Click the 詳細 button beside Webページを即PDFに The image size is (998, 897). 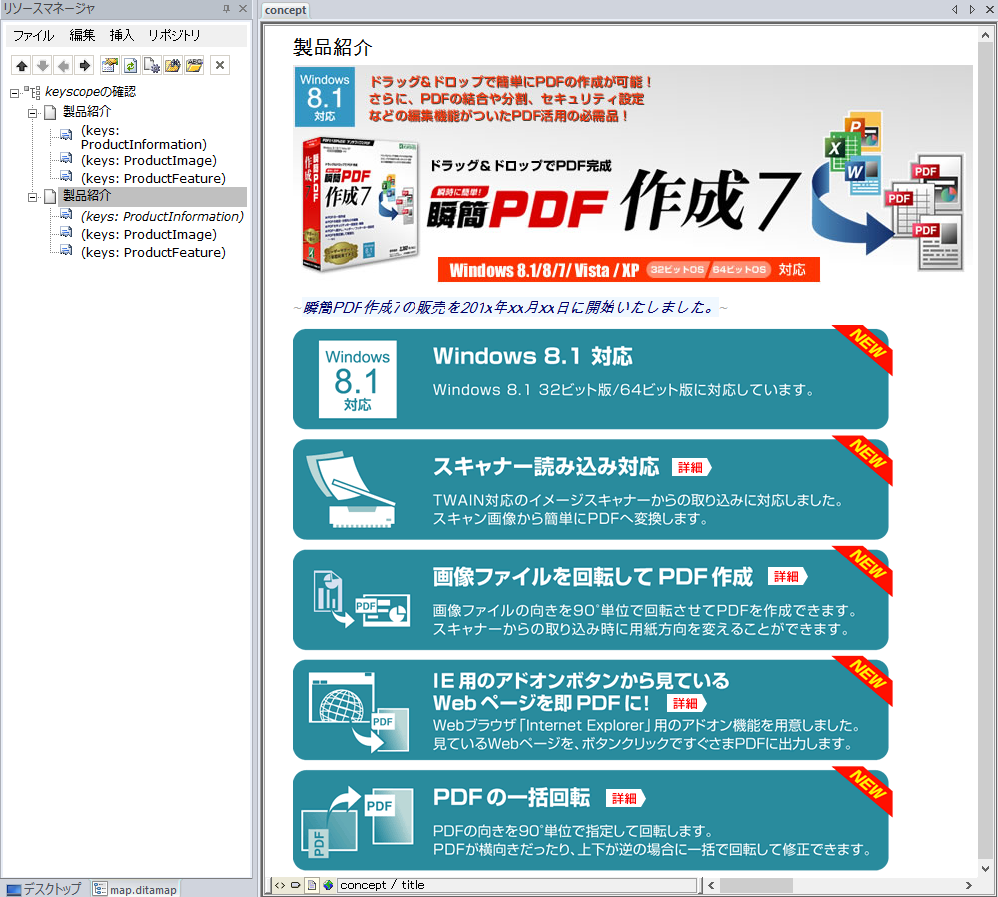point(687,703)
